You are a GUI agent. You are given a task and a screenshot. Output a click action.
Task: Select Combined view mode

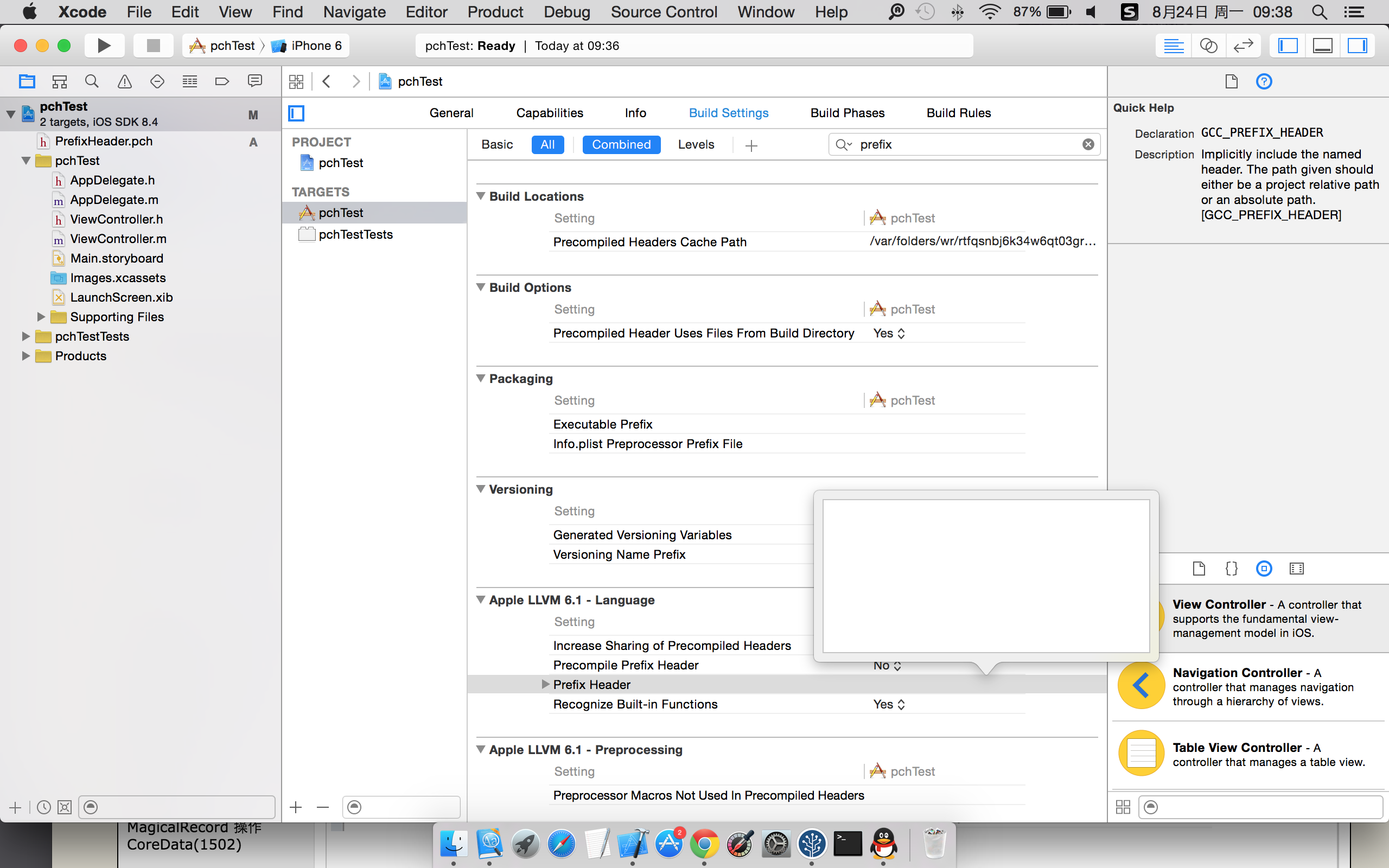[x=621, y=144]
